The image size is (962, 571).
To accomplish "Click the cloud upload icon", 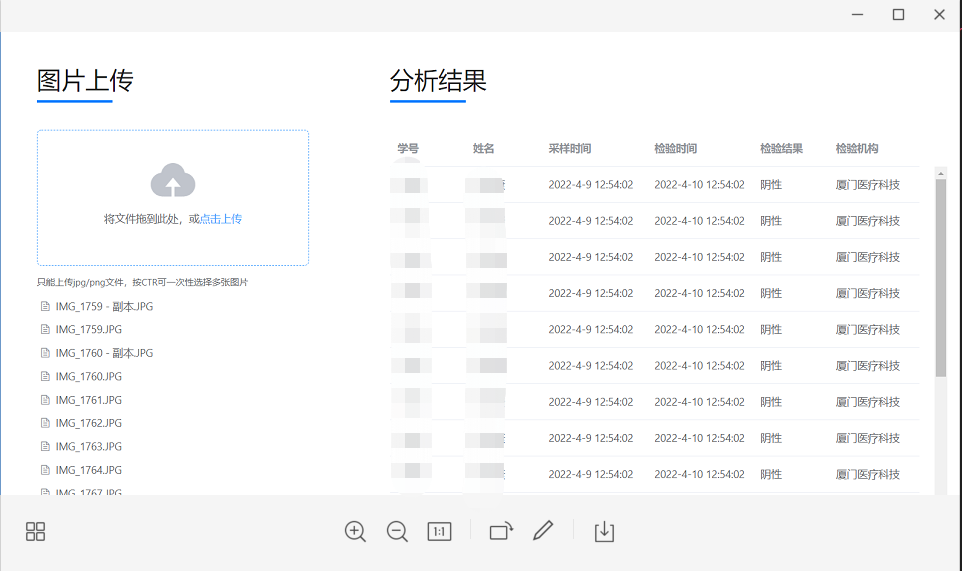I will (x=173, y=181).
